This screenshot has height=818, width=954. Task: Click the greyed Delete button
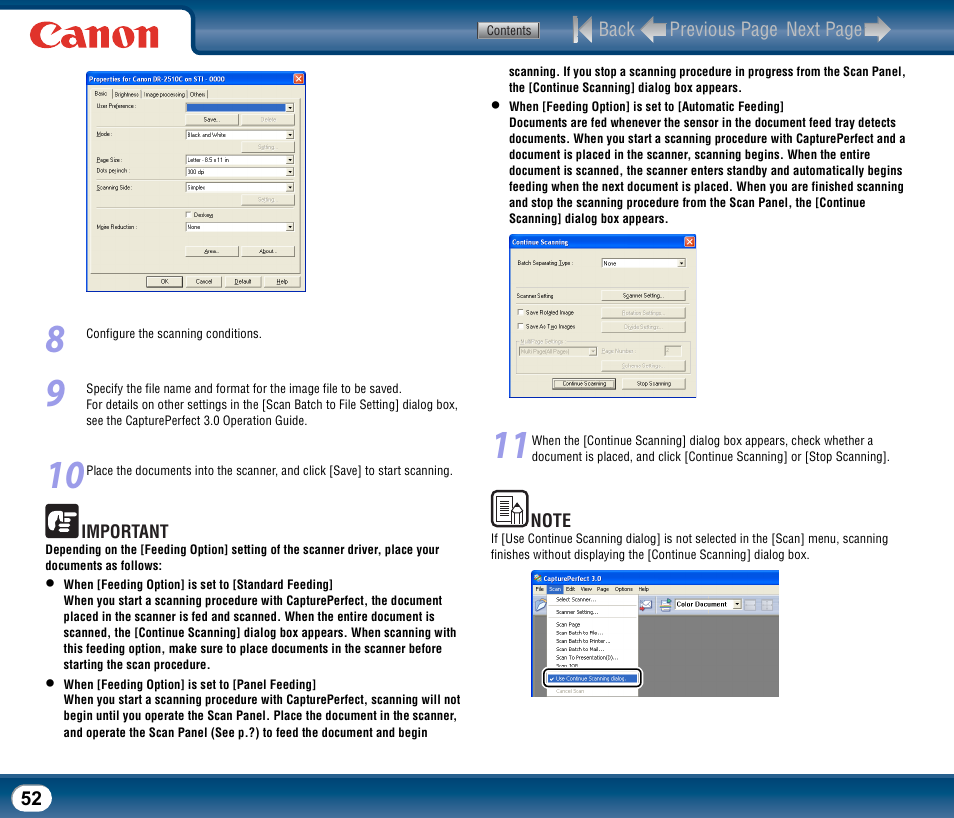click(268, 119)
